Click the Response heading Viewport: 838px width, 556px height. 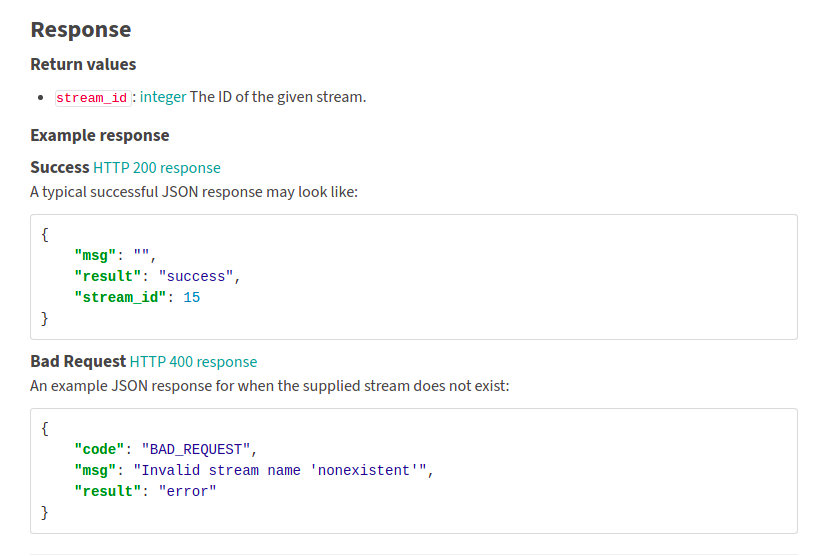pyautogui.click(x=81, y=30)
